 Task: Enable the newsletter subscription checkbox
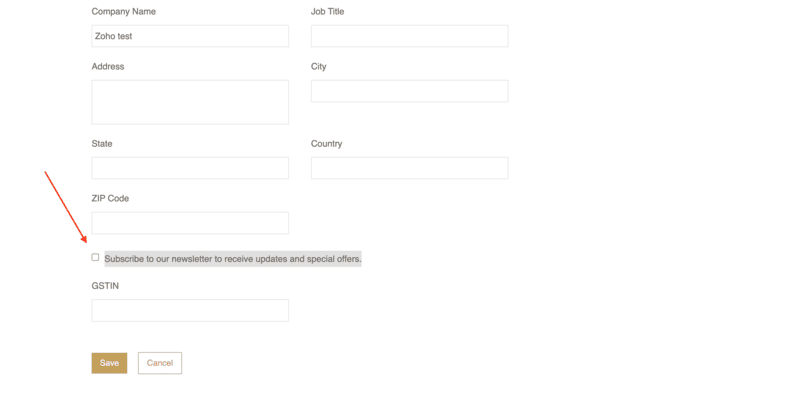click(95, 258)
